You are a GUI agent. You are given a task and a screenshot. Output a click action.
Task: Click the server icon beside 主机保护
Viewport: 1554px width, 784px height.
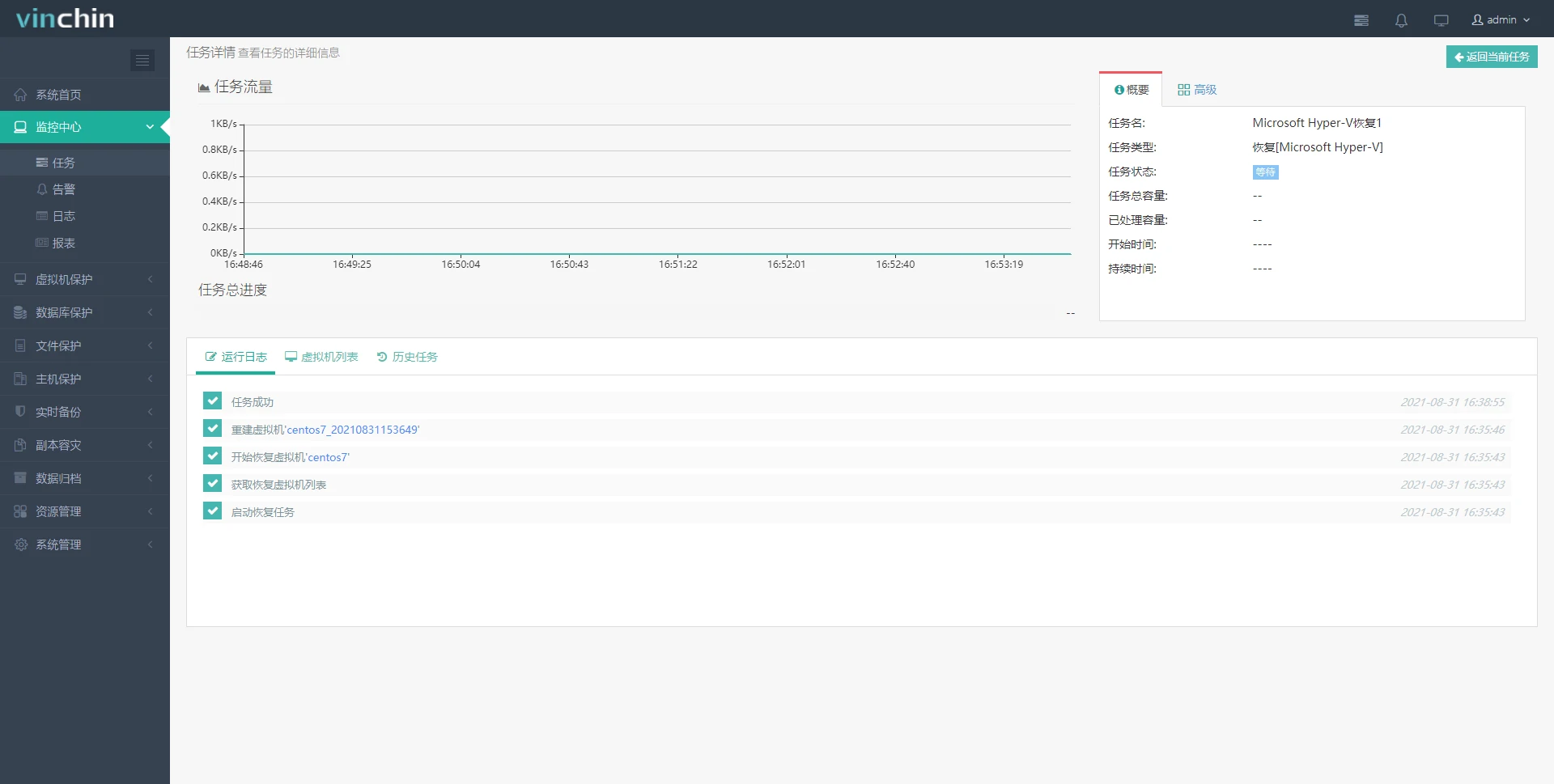tap(20, 379)
